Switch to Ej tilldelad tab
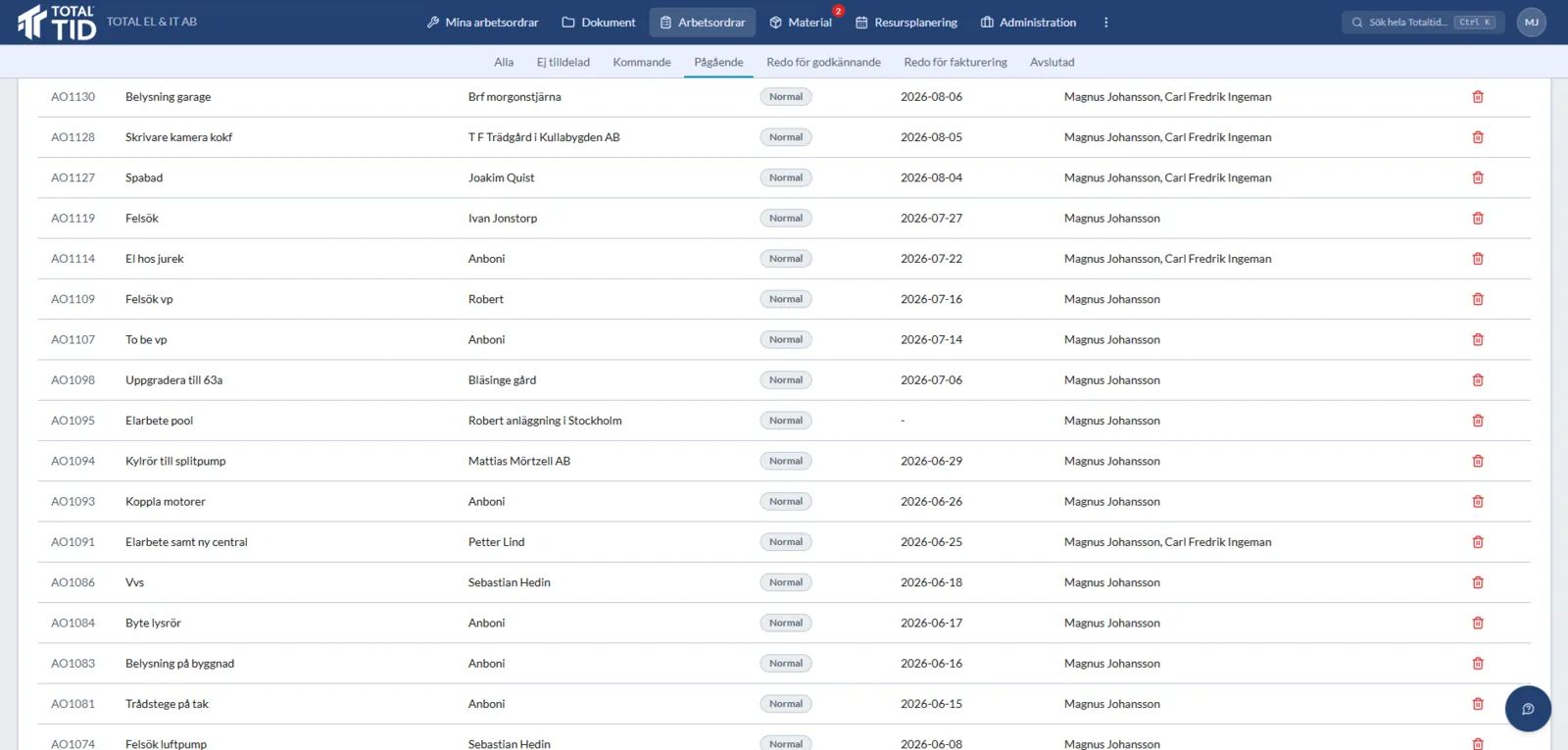The height and width of the screenshot is (750, 1568). pos(563,62)
